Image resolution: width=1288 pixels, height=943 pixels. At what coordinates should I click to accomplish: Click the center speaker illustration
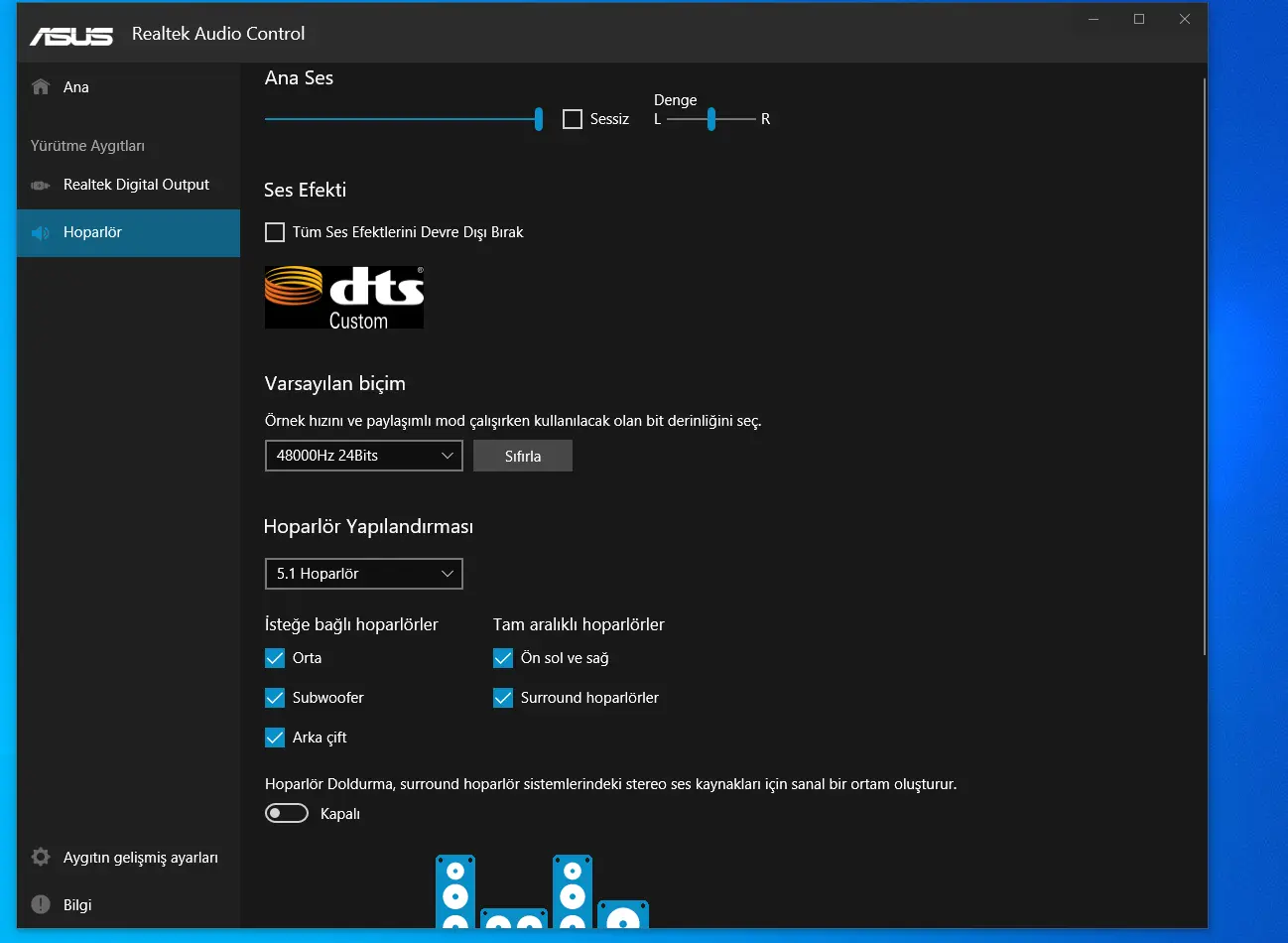514,918
